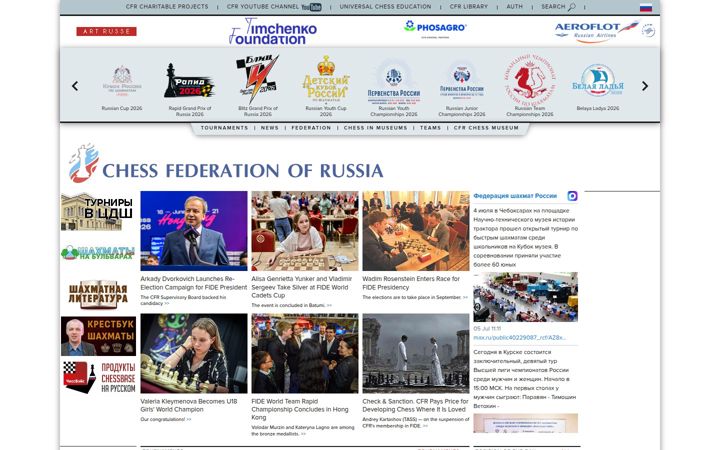
Task: Select Russian Team Championships 2026 logo
Action: 529,78
